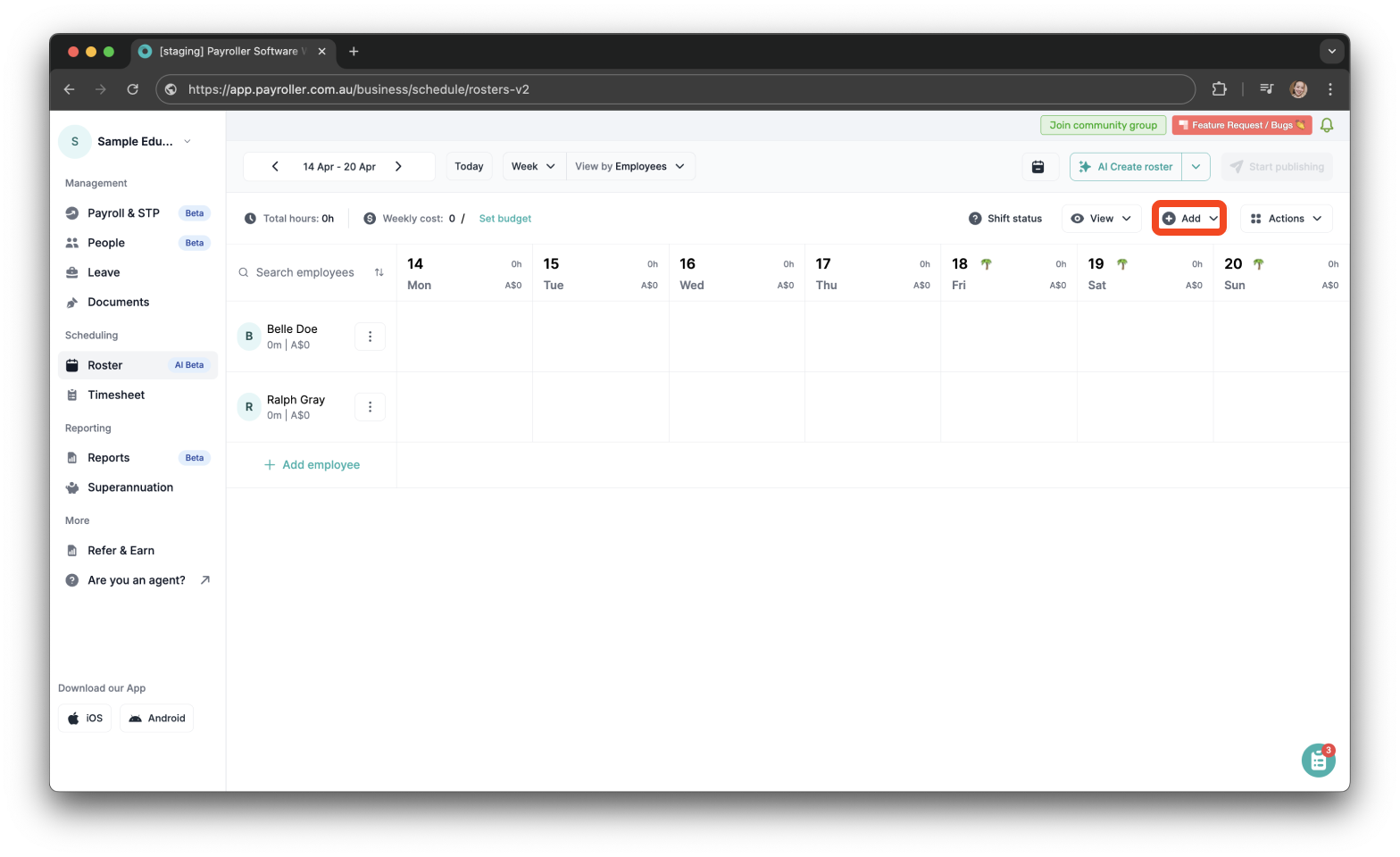
Task: Open Leave in sidebar
Action: tap(137, 272)
